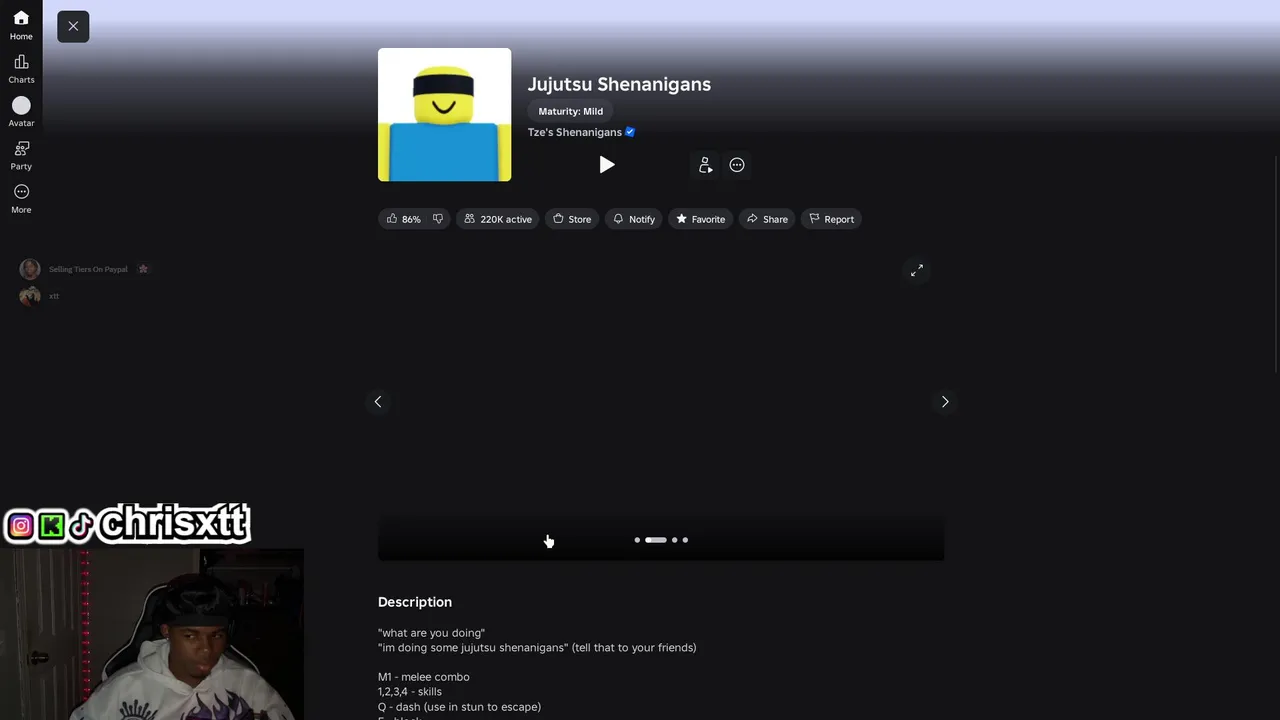The image size is (1280, 720).
Task: Open Party in the sidebar
Action: click(21, 156)
